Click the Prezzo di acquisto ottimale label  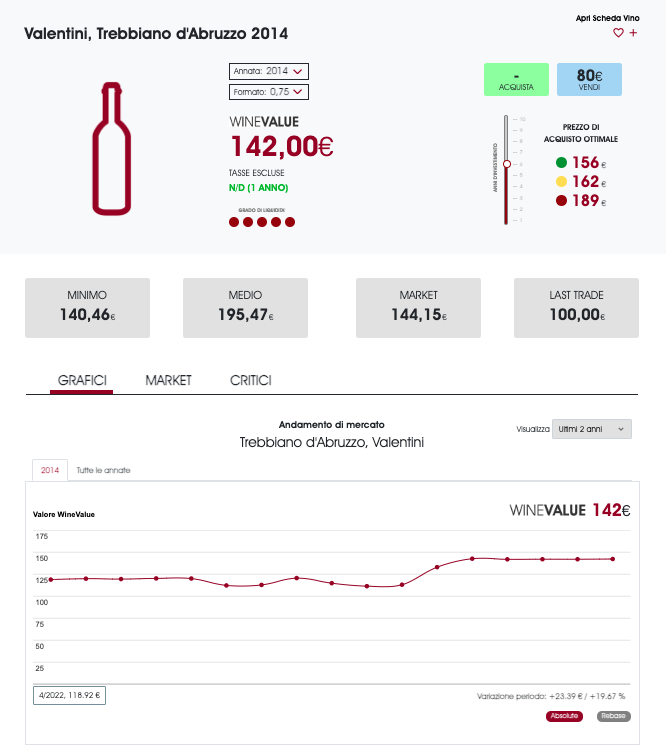[x=581, y=133]
